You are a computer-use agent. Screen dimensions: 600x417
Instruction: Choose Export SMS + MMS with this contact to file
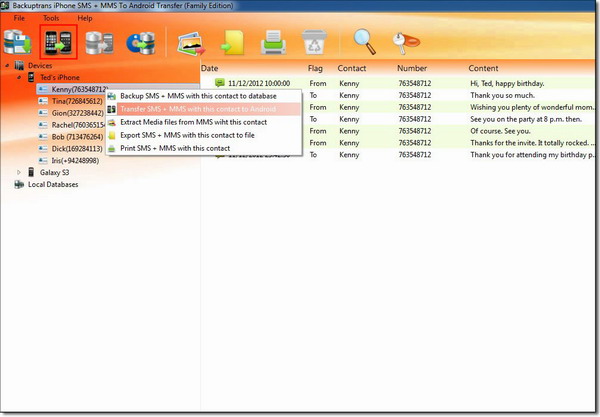(x=204, y=135)
